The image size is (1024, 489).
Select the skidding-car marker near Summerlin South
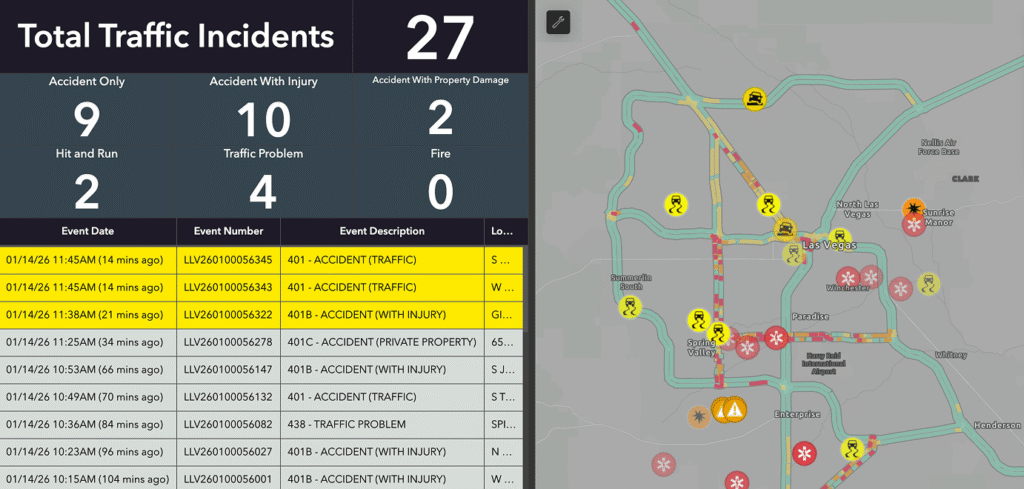click(632, 306)
